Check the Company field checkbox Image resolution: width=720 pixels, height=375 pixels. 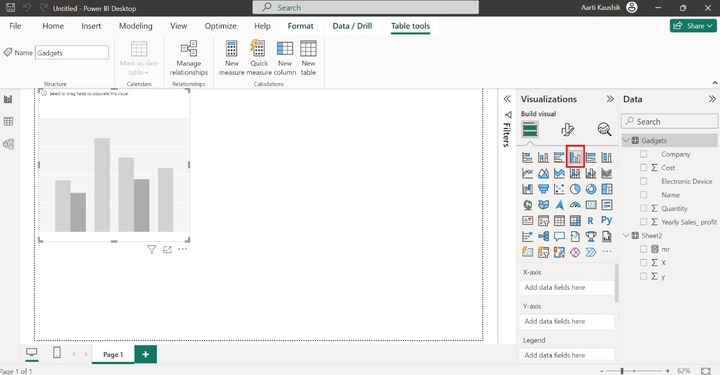point(643,154)
